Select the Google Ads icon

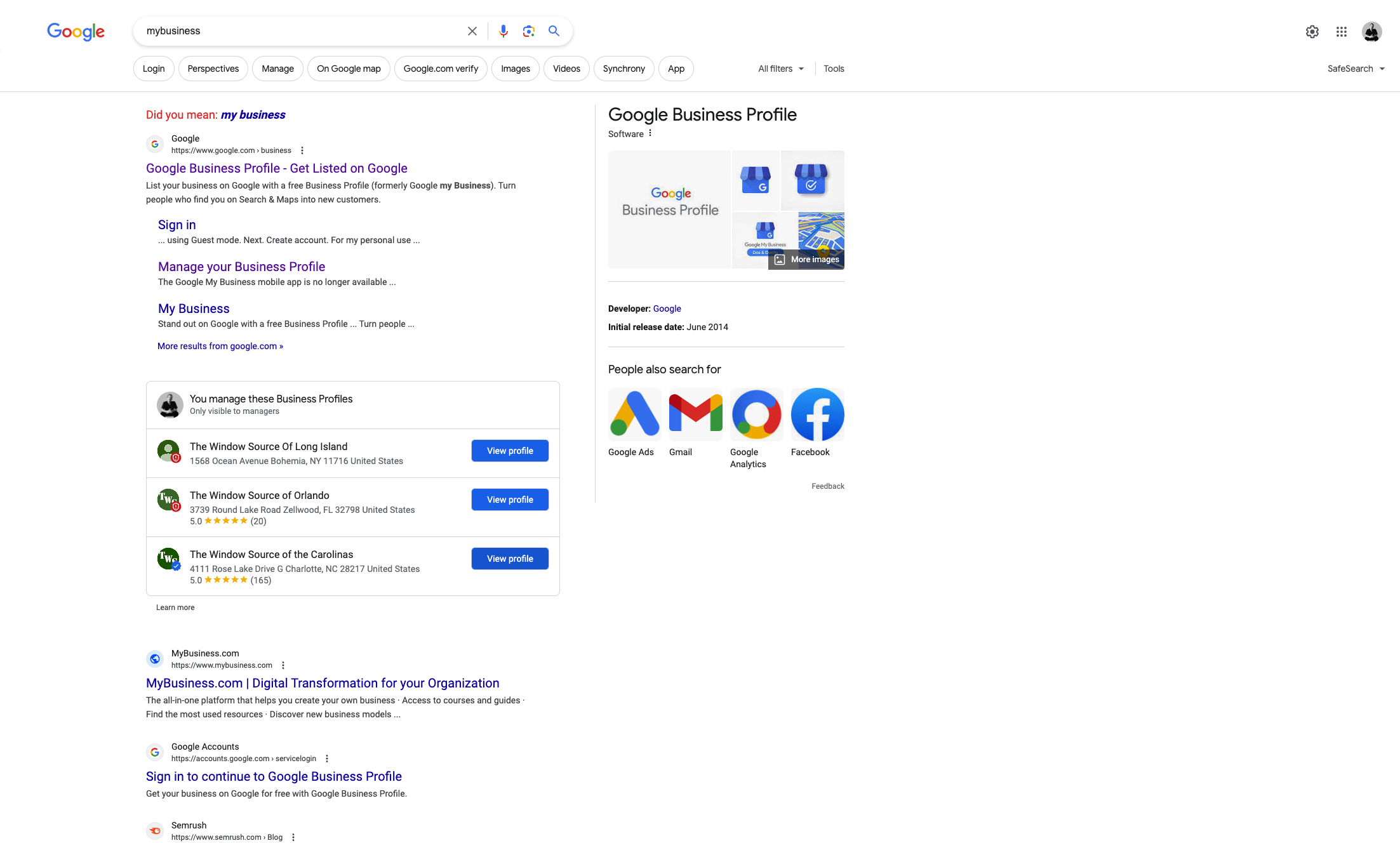click(634, 415)
